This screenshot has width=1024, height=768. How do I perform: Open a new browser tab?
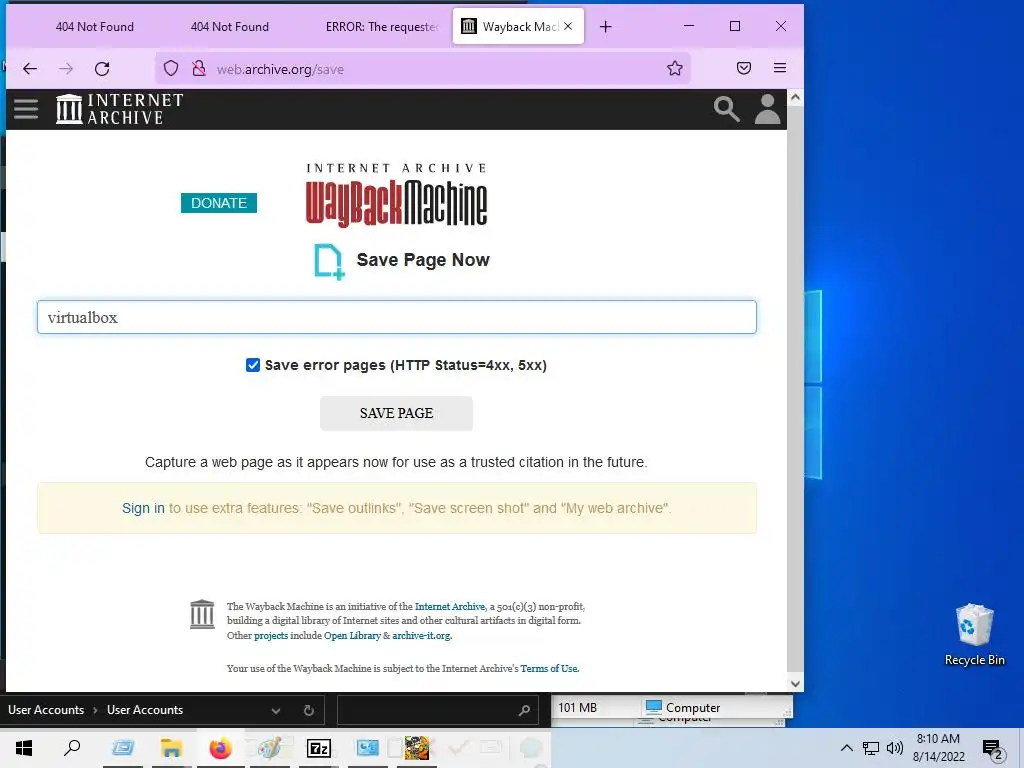605,27
